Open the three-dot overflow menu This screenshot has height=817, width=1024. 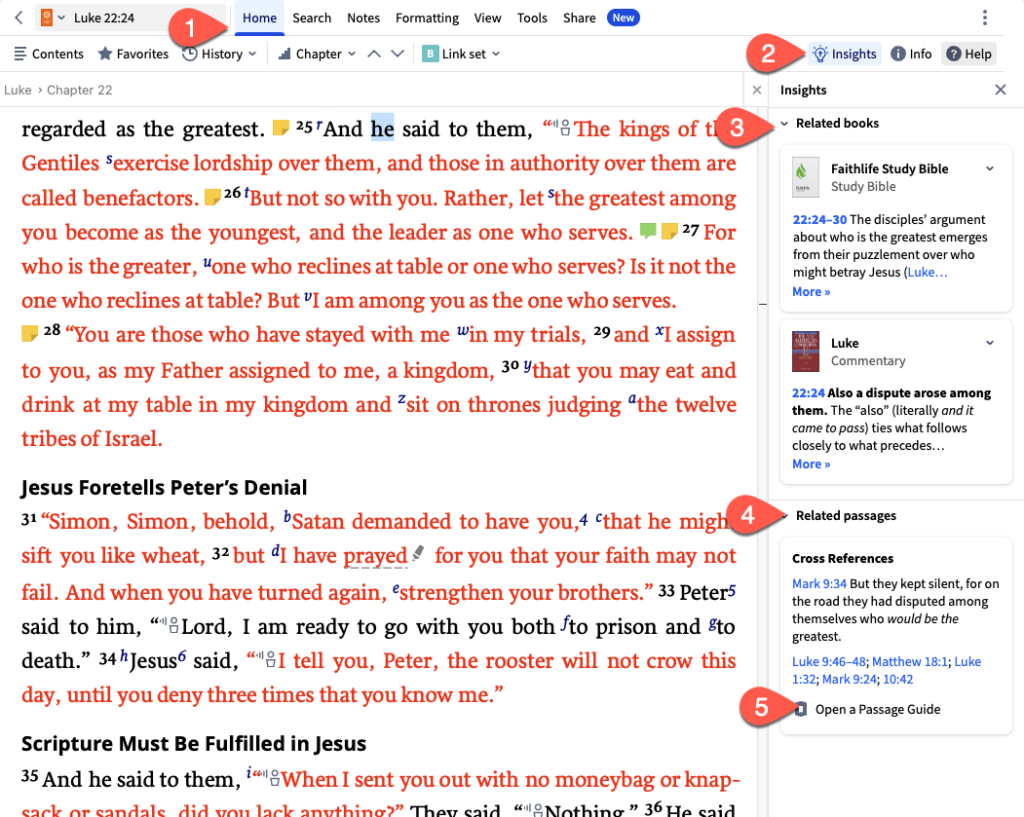pos(985,18)
